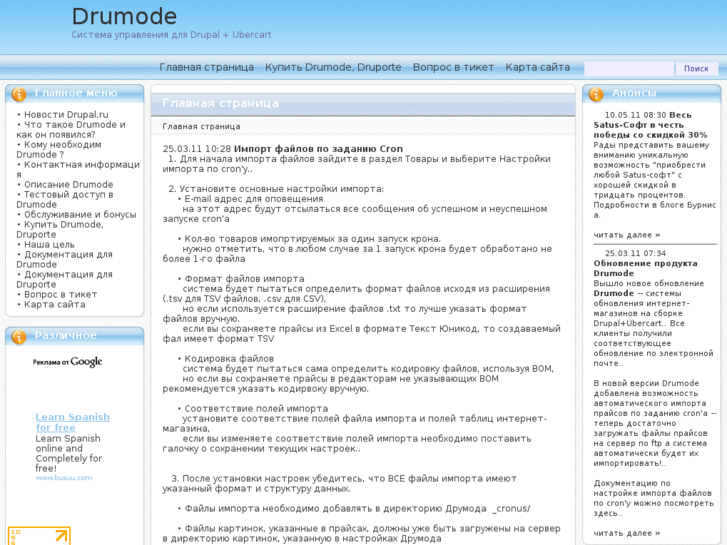Click the info icon beside Главное меню

(x=19, y=94)
